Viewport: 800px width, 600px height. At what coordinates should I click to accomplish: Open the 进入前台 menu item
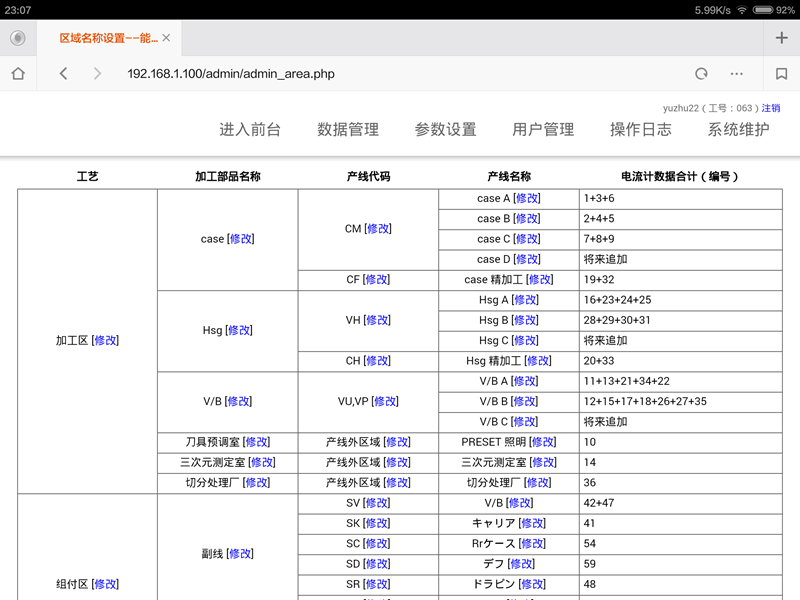(x=250, y=129)
